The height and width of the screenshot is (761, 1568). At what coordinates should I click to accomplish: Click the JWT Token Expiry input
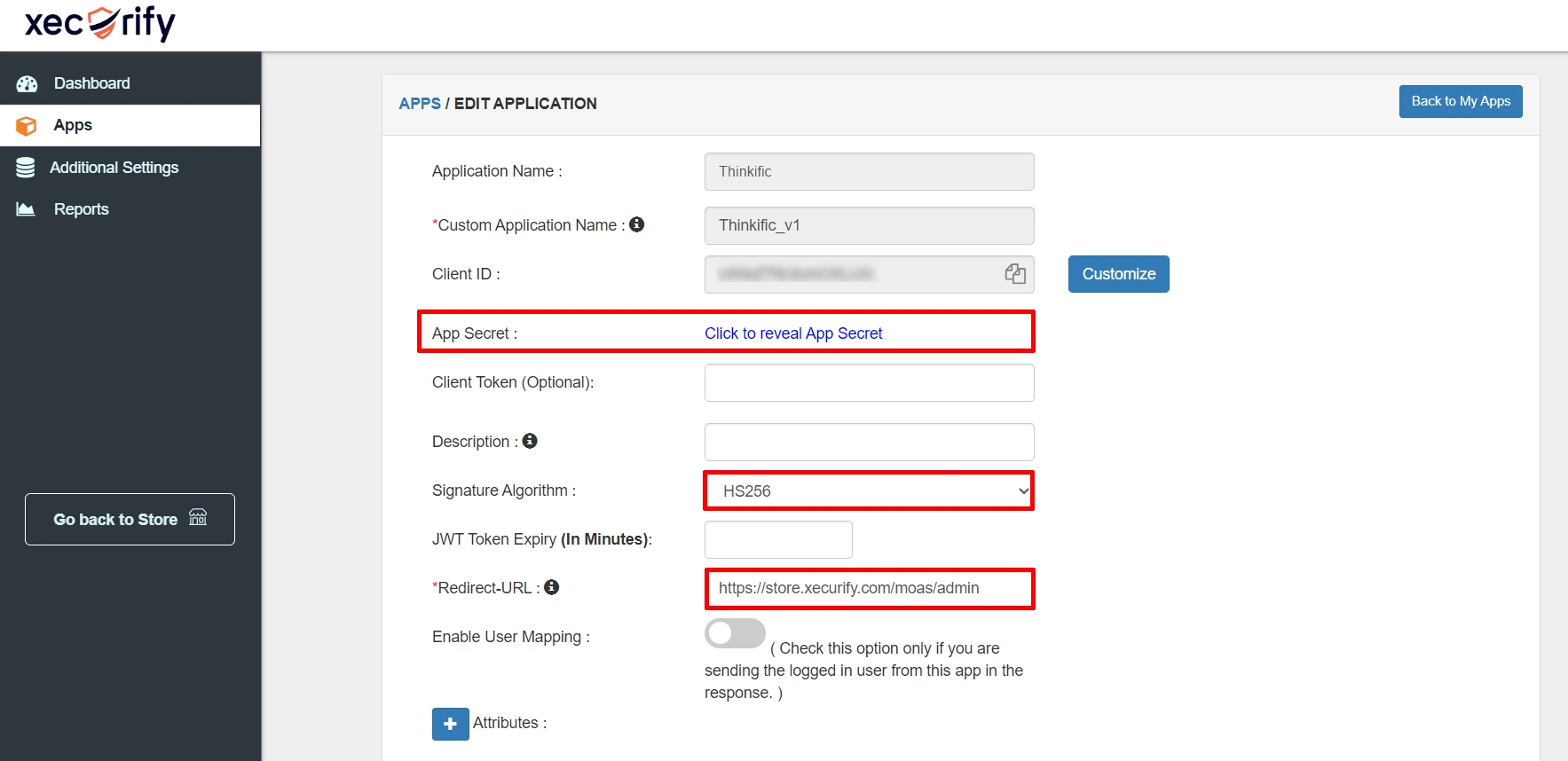[x=778, y=539]
